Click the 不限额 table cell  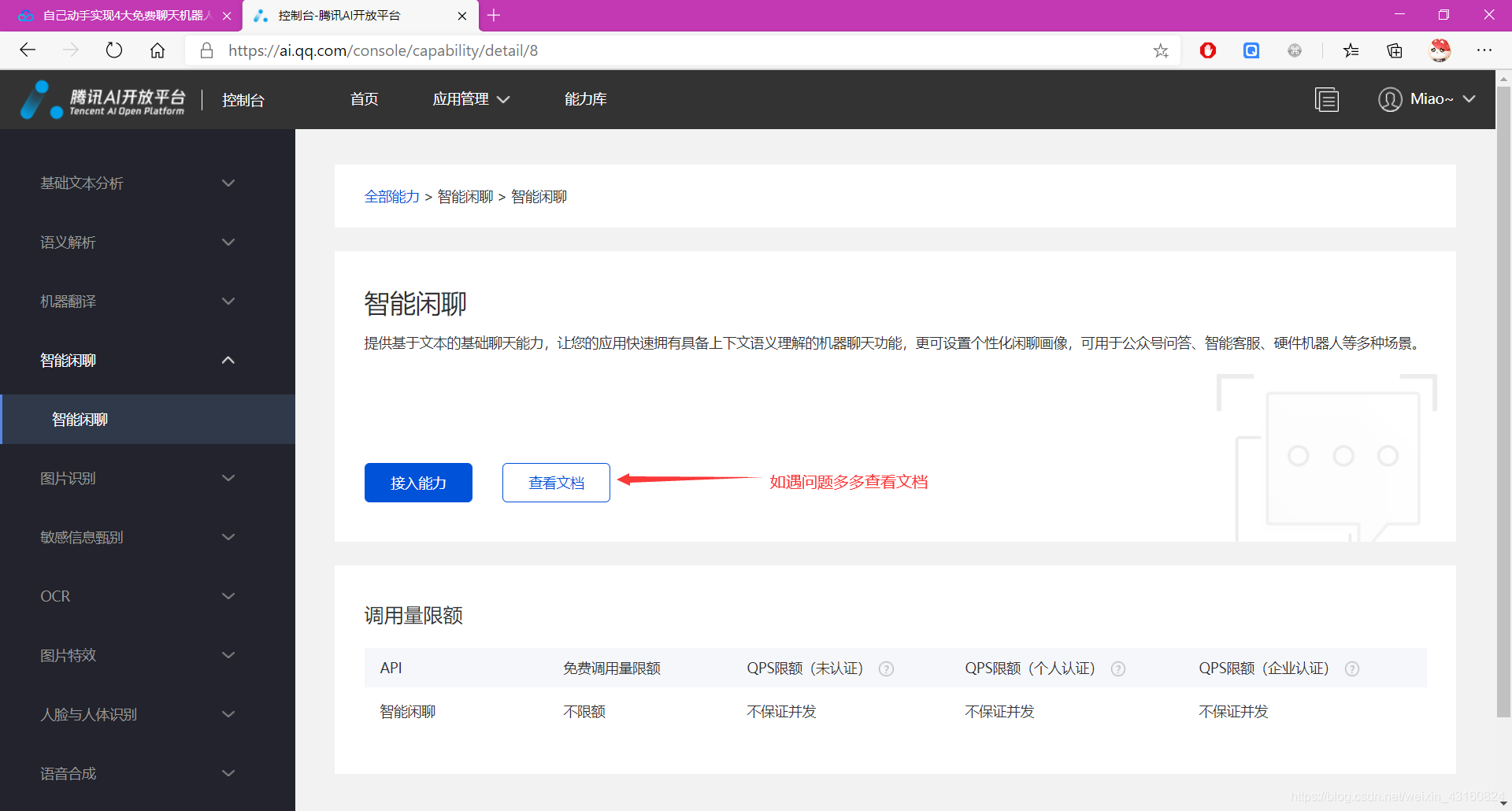pyautogui.click(x=584, y=712)
